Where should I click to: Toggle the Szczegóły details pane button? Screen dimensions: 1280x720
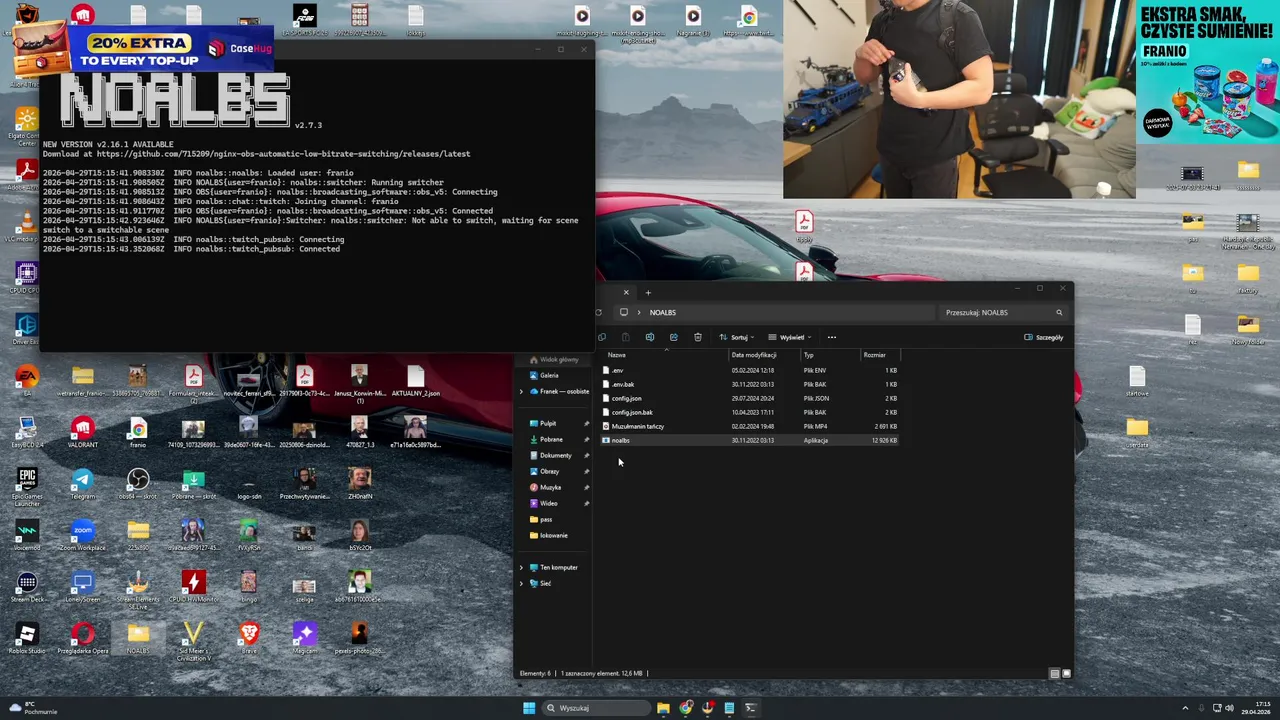(1043, 337)
